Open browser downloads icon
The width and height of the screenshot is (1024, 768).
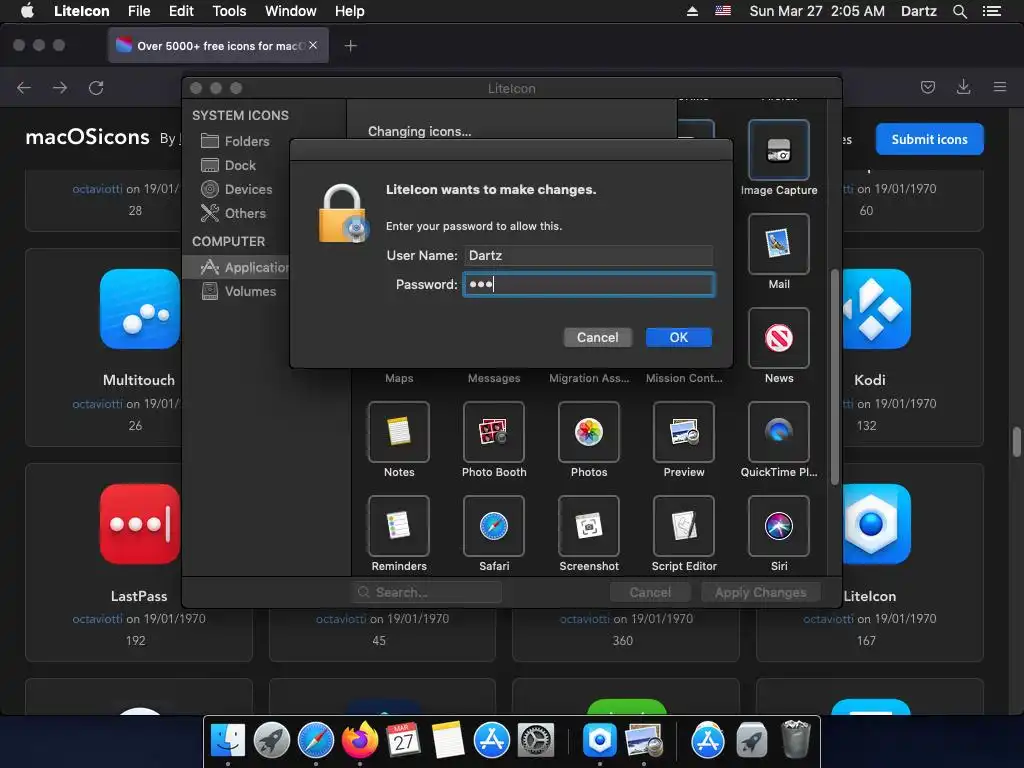tap(963, 87)
